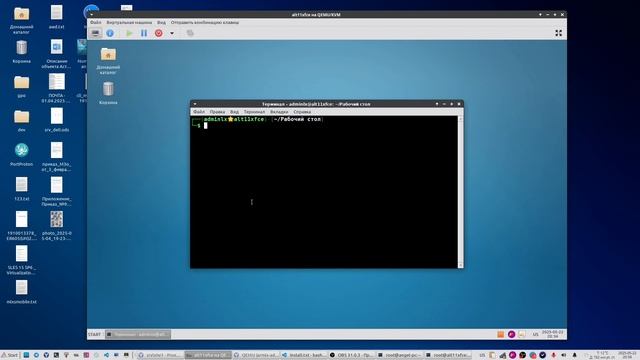This screenshot has width=640, height=360.
Task: Start the virtual machine with play icon
Action: (129, 33)
